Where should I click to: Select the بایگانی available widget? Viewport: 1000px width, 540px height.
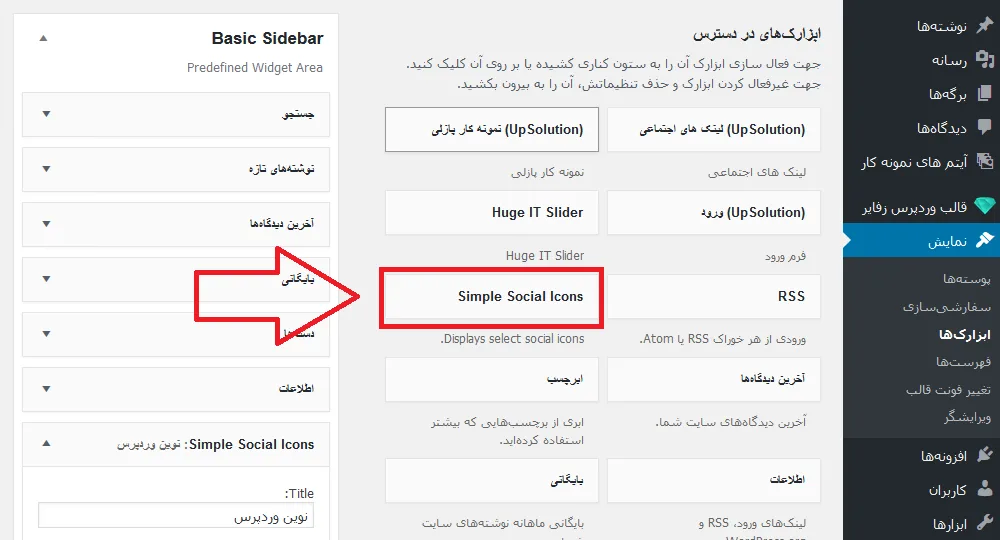click(x=492, y=480)
